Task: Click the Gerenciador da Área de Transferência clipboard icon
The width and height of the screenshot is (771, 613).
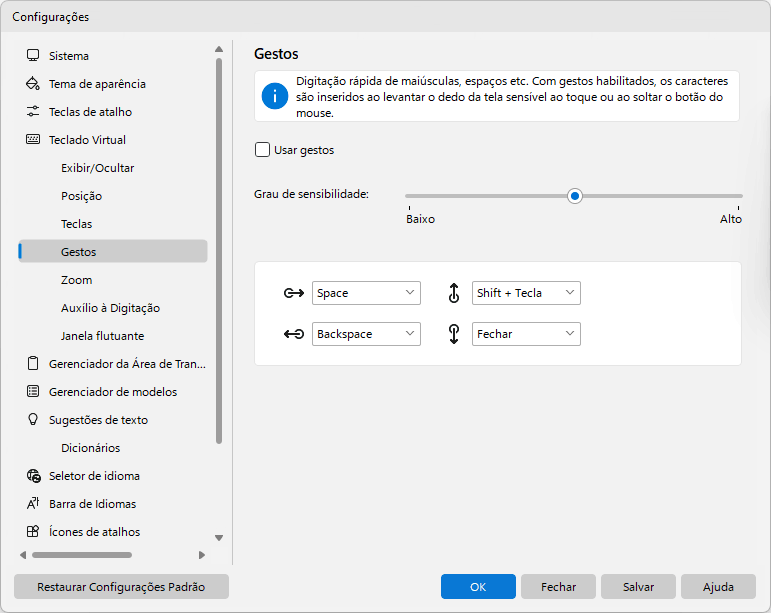Action: click(x=33, y=364)
